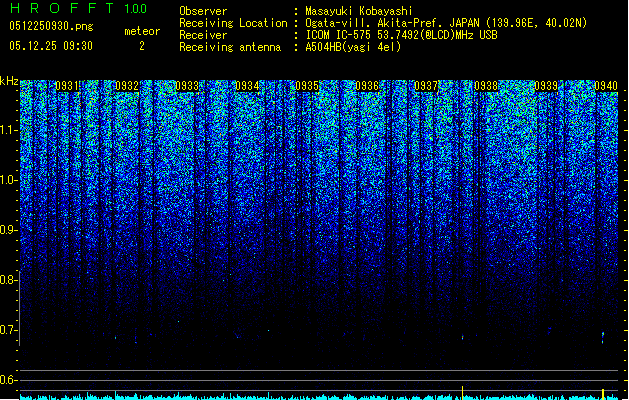This screenshot has height=400, width=629.
Task: Click the 'Receiver' field label
Action: (x=203, y=35)
